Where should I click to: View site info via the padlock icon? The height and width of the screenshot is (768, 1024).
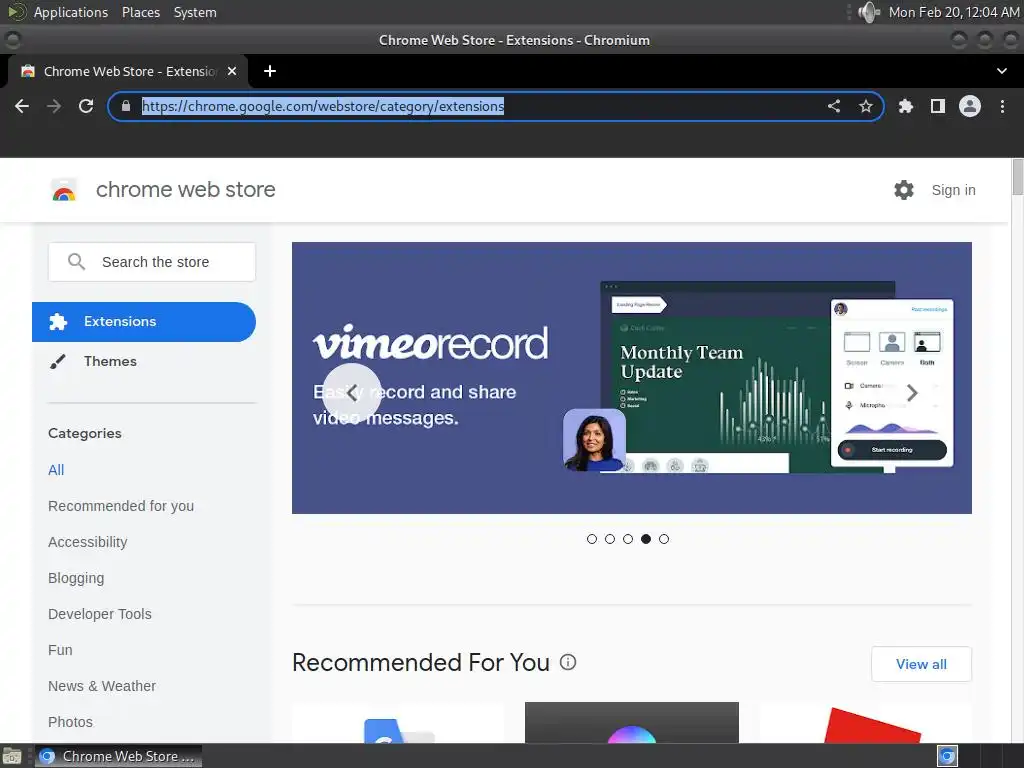[x=126, y=106]
